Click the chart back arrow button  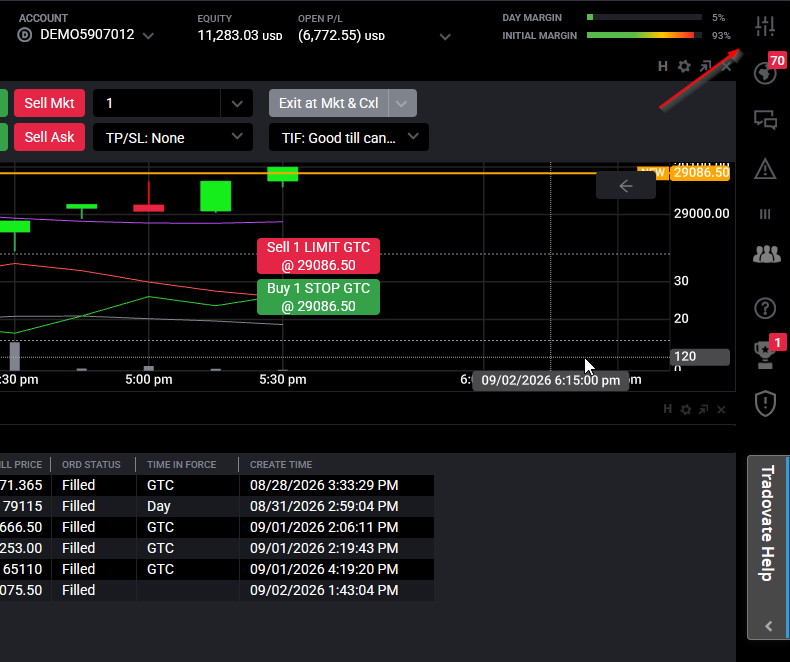(x=626, y=186)
